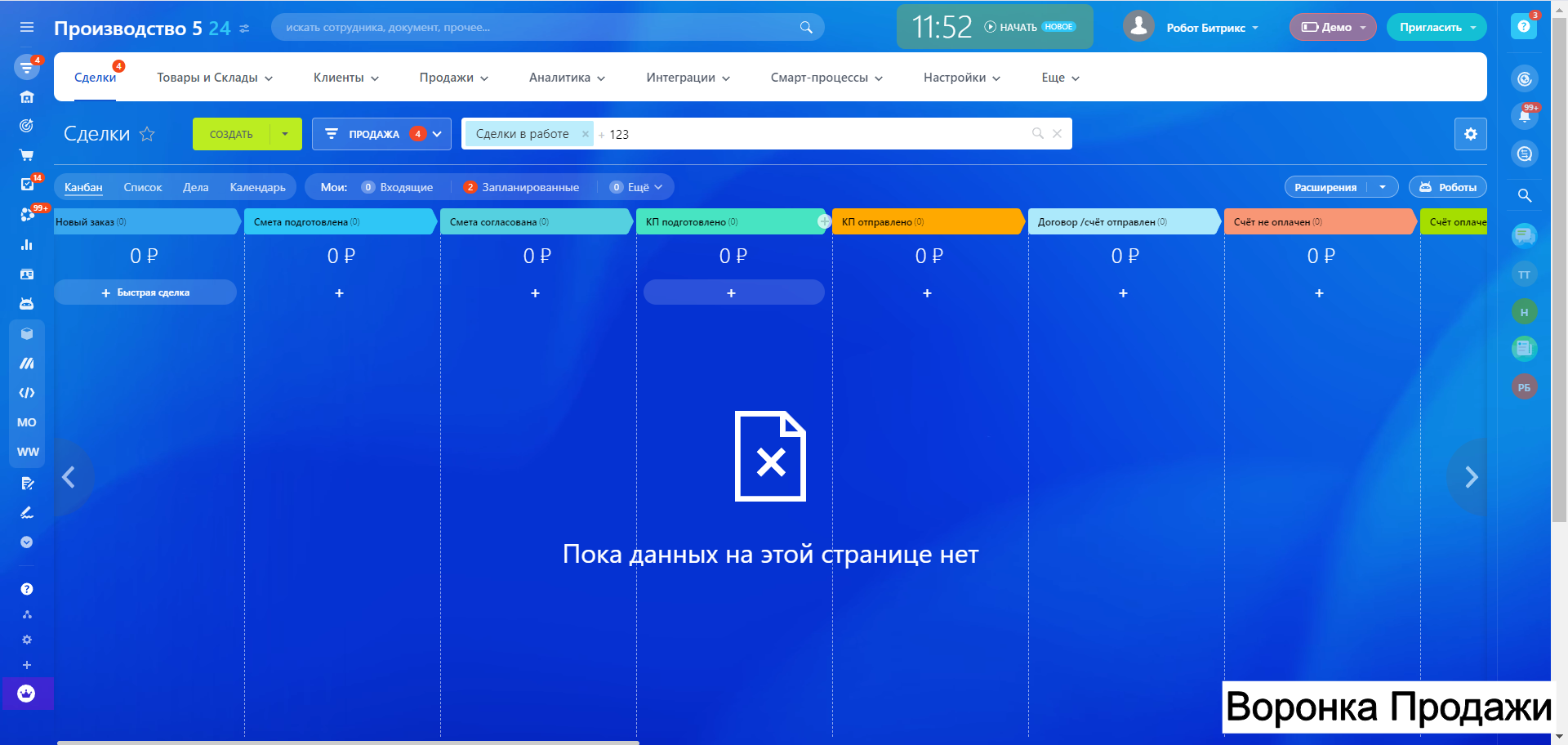Open the ПРОДАЖА funnel dropdown
This screenshot has height=745, width=1568.
(x=381, y=134)
